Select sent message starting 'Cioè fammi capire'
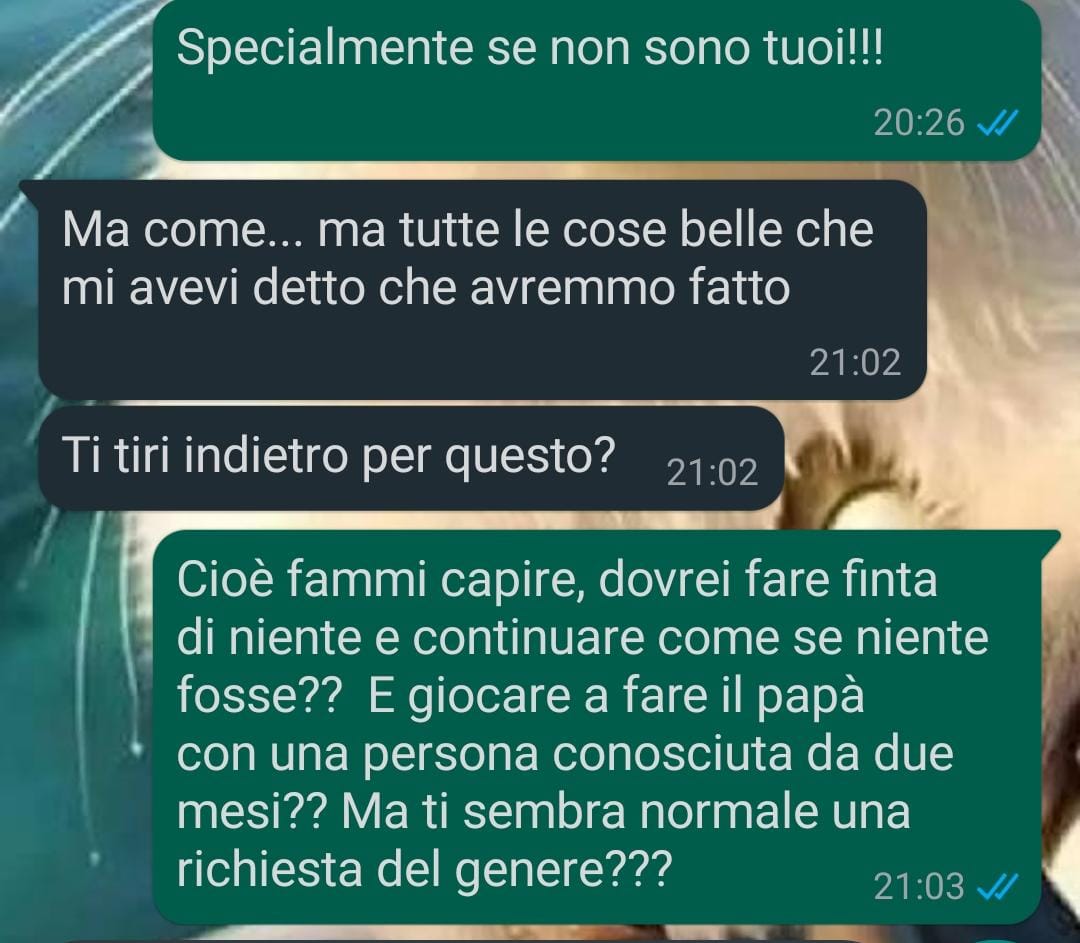 (596, 727)
